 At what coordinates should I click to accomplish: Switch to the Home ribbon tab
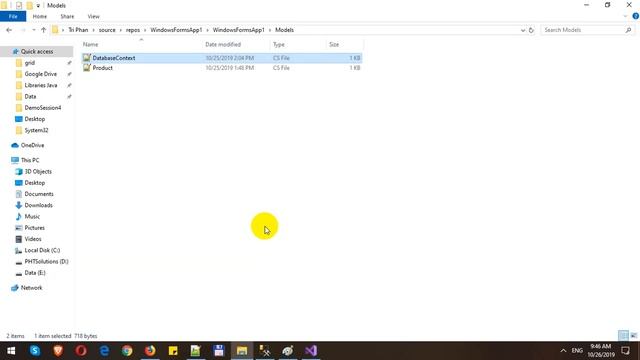point(40,16)
